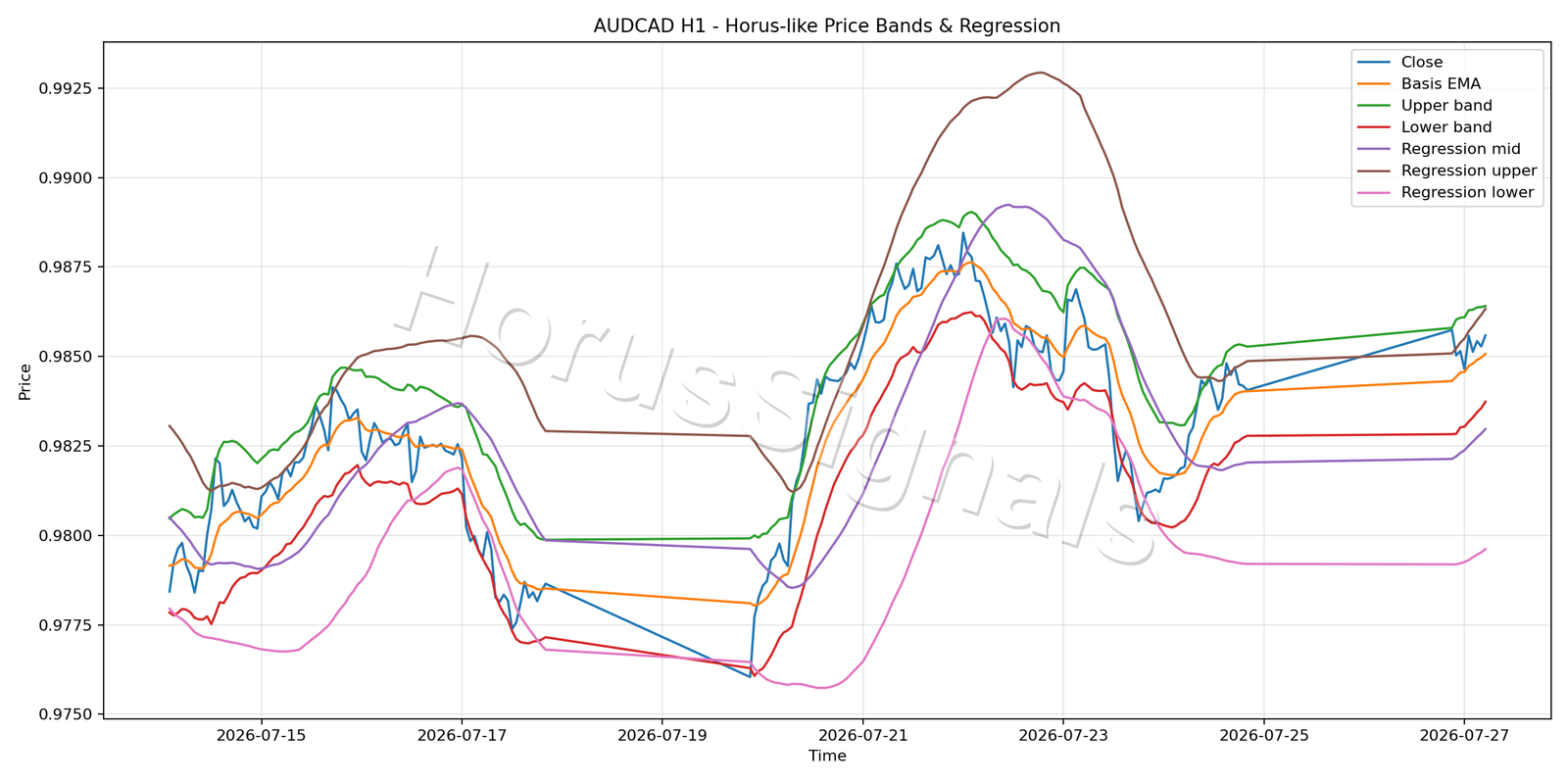Viewport: 1568px width, 784px height.
Task: Click the 'Regression lower' legend label
Action: [1467, 192]
